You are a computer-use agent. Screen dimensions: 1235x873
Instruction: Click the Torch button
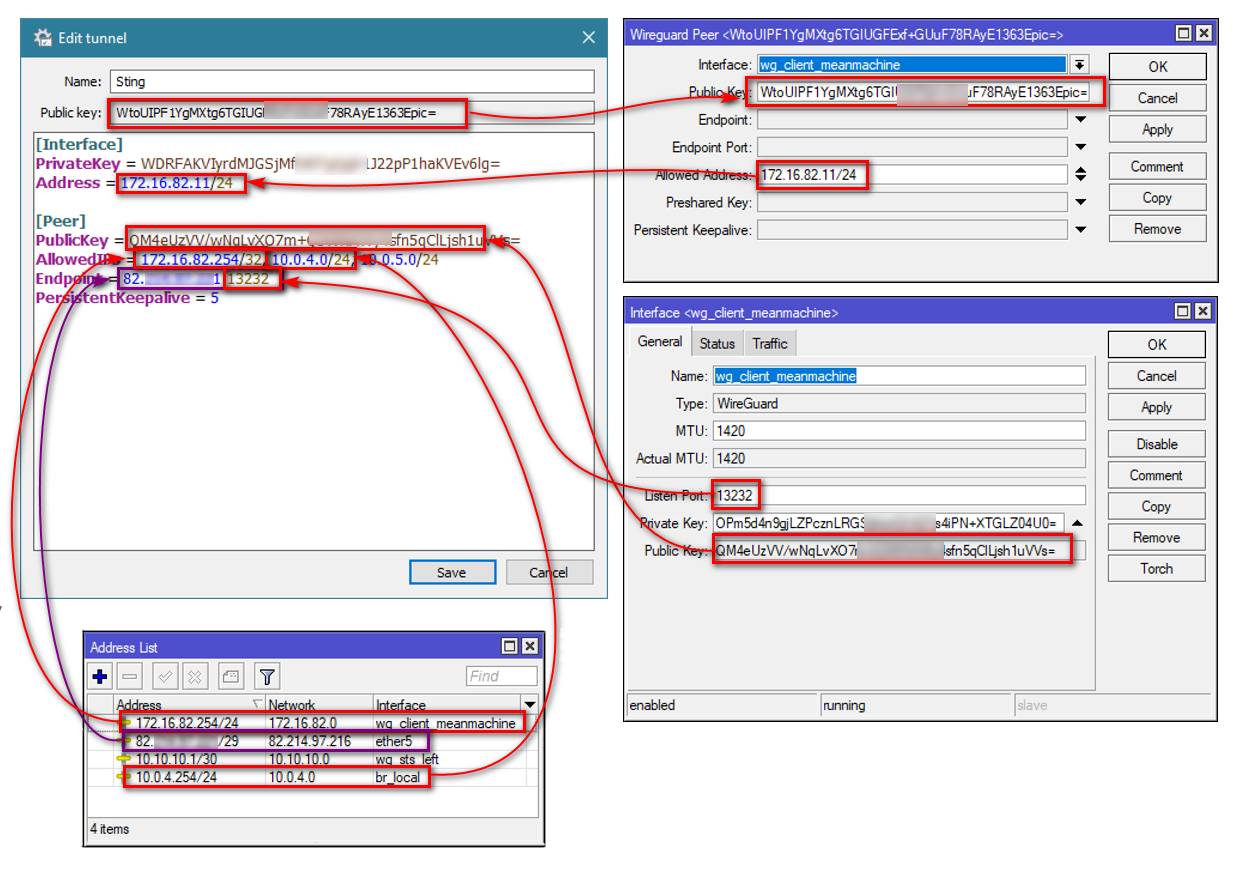click(1156, 568)
